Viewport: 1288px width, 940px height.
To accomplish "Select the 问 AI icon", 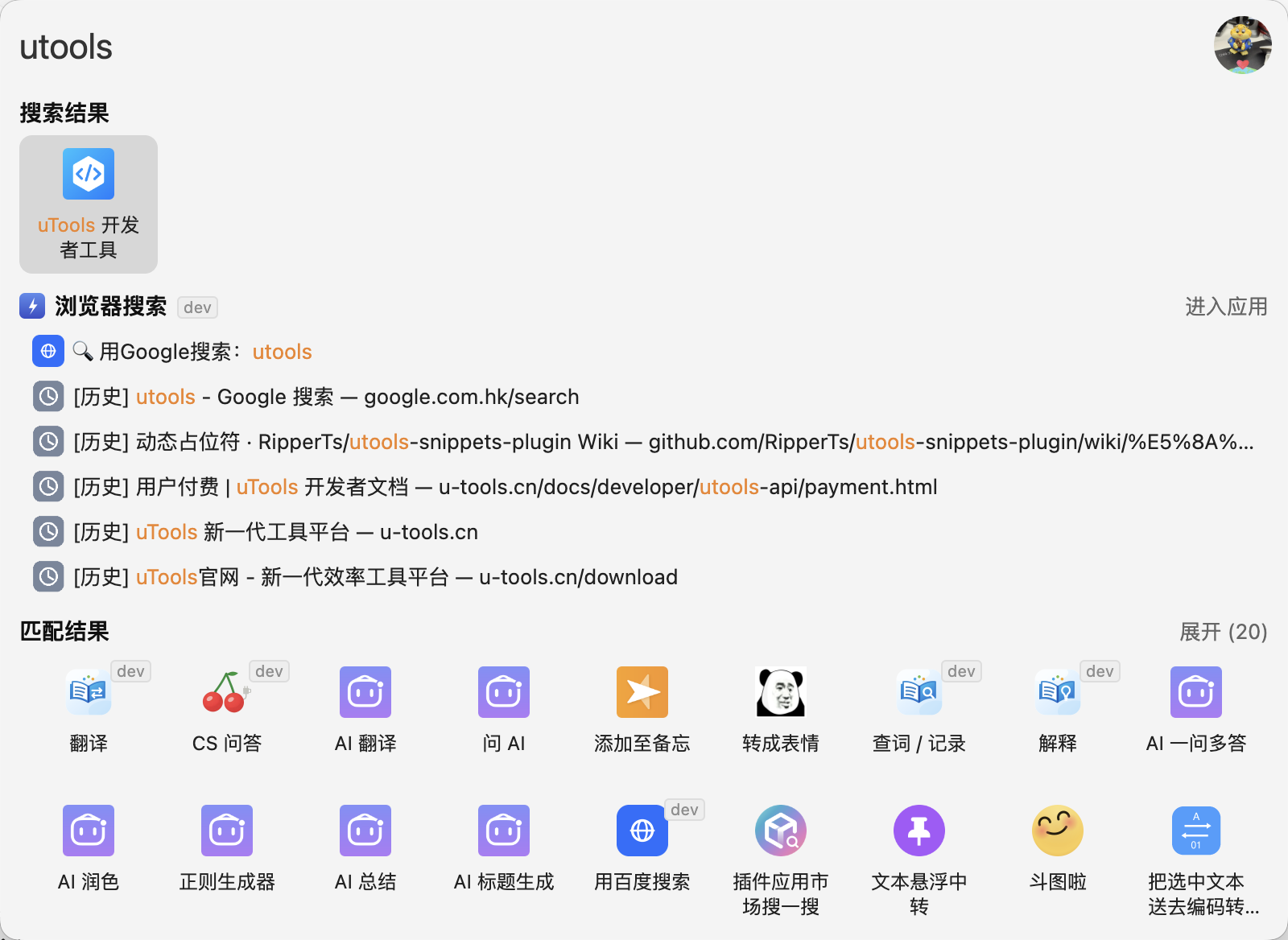I will (504, 692).
